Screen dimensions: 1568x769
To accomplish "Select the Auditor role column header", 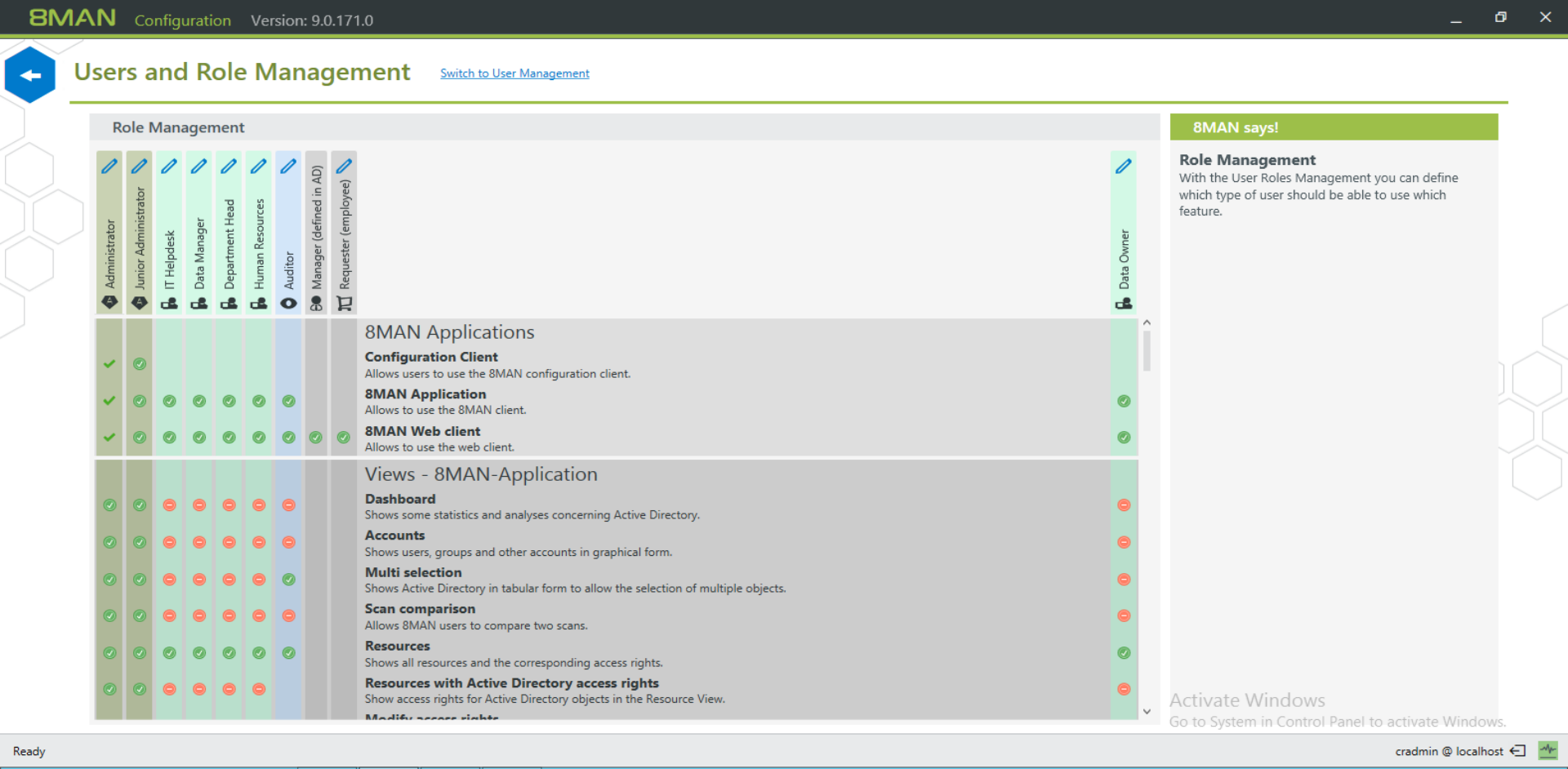I will tap(288, 233).
